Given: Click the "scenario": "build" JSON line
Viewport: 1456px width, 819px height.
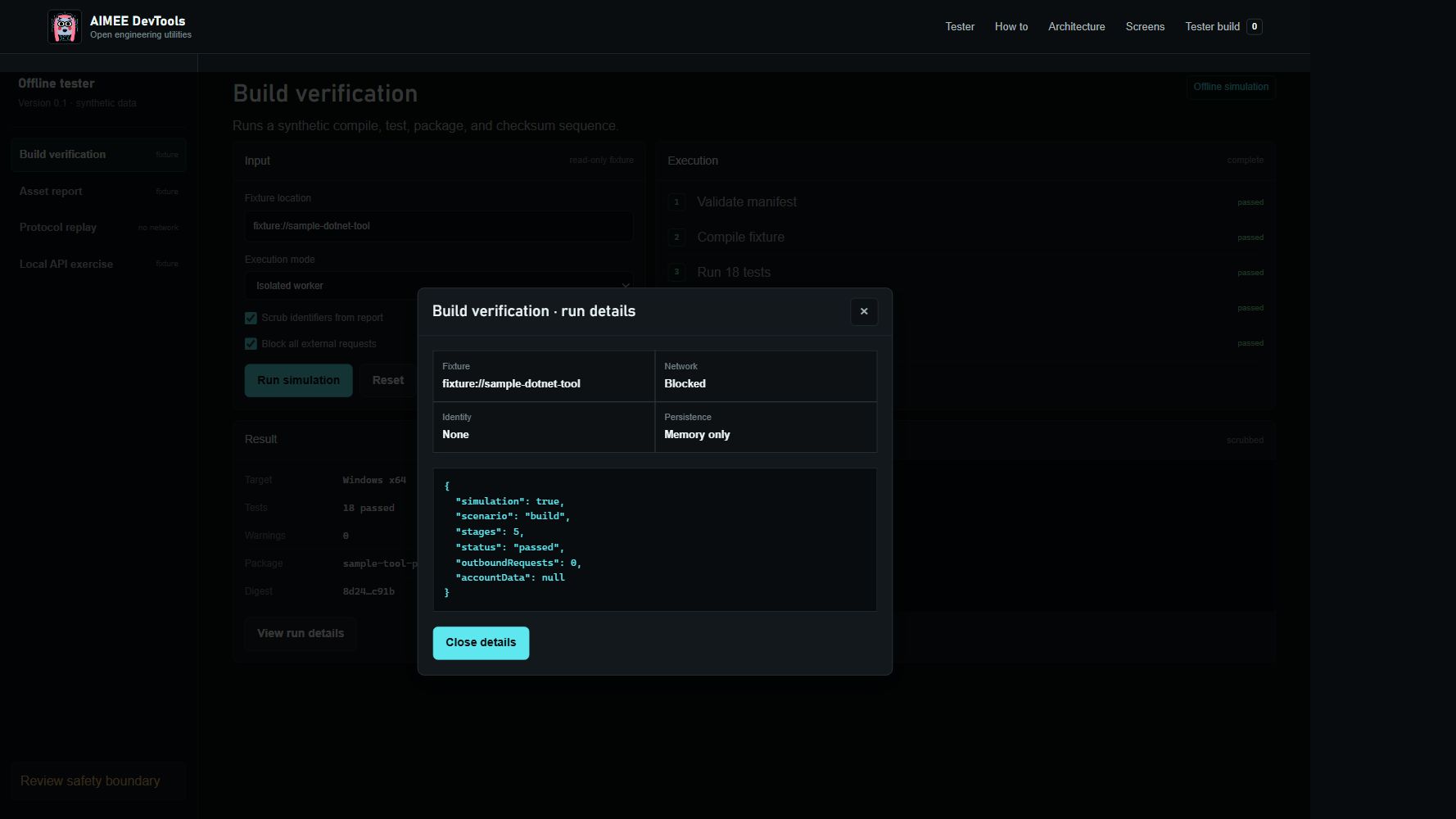Looking at the screenshot, I should pos(513,517).
